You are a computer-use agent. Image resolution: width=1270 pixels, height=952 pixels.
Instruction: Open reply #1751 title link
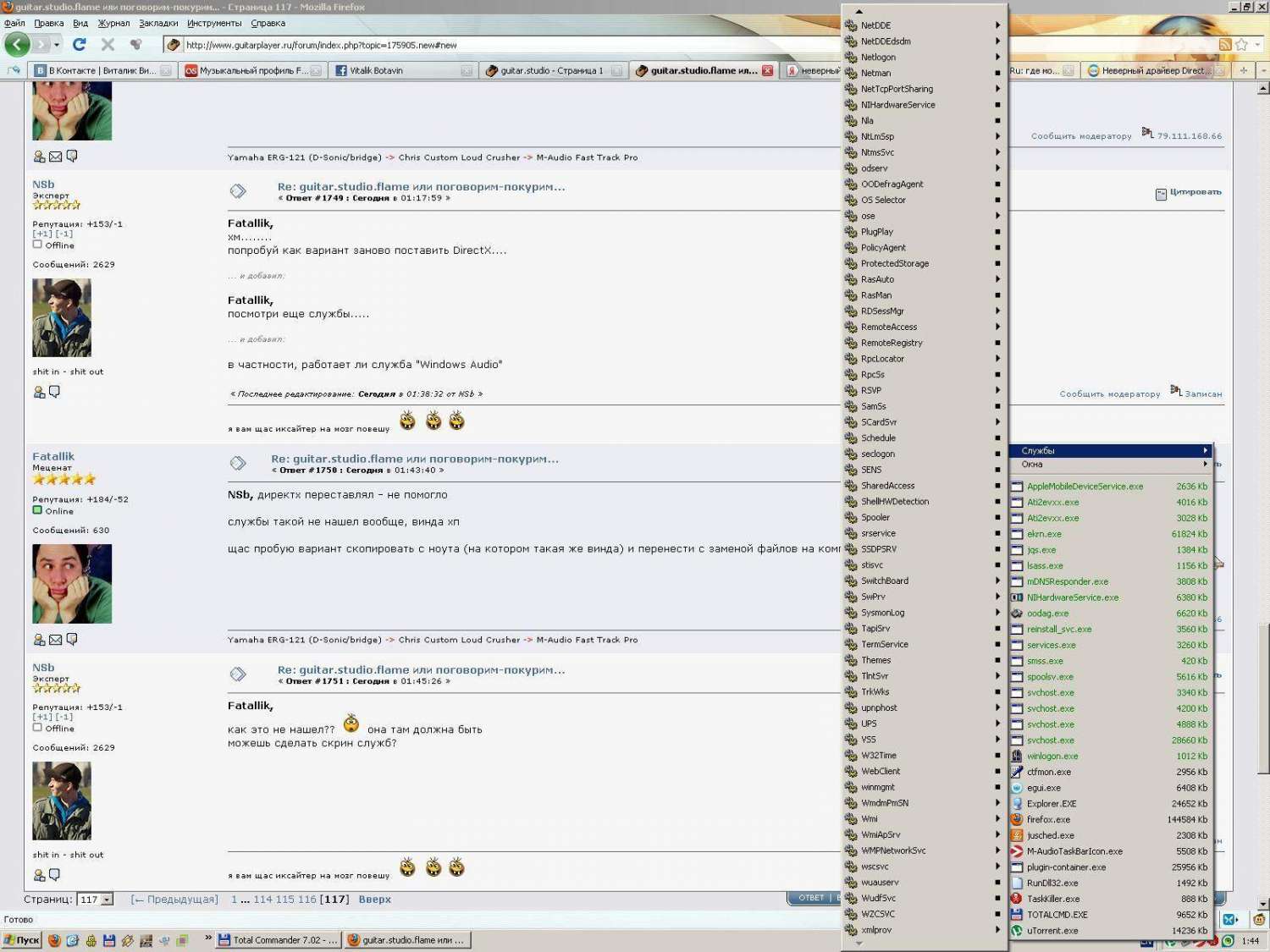coord(422,669)
